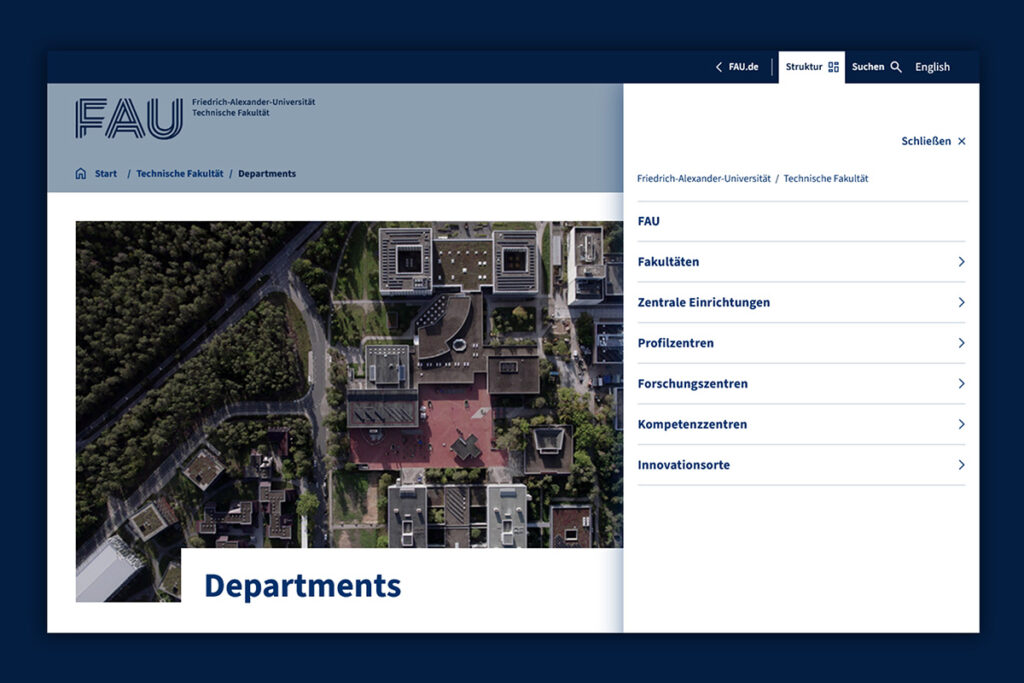The width and height of the screenshot is (1024, 683).
Task: Click Technische Fakultät in the page breadcrumb
Action: click(x=180, y=174)
